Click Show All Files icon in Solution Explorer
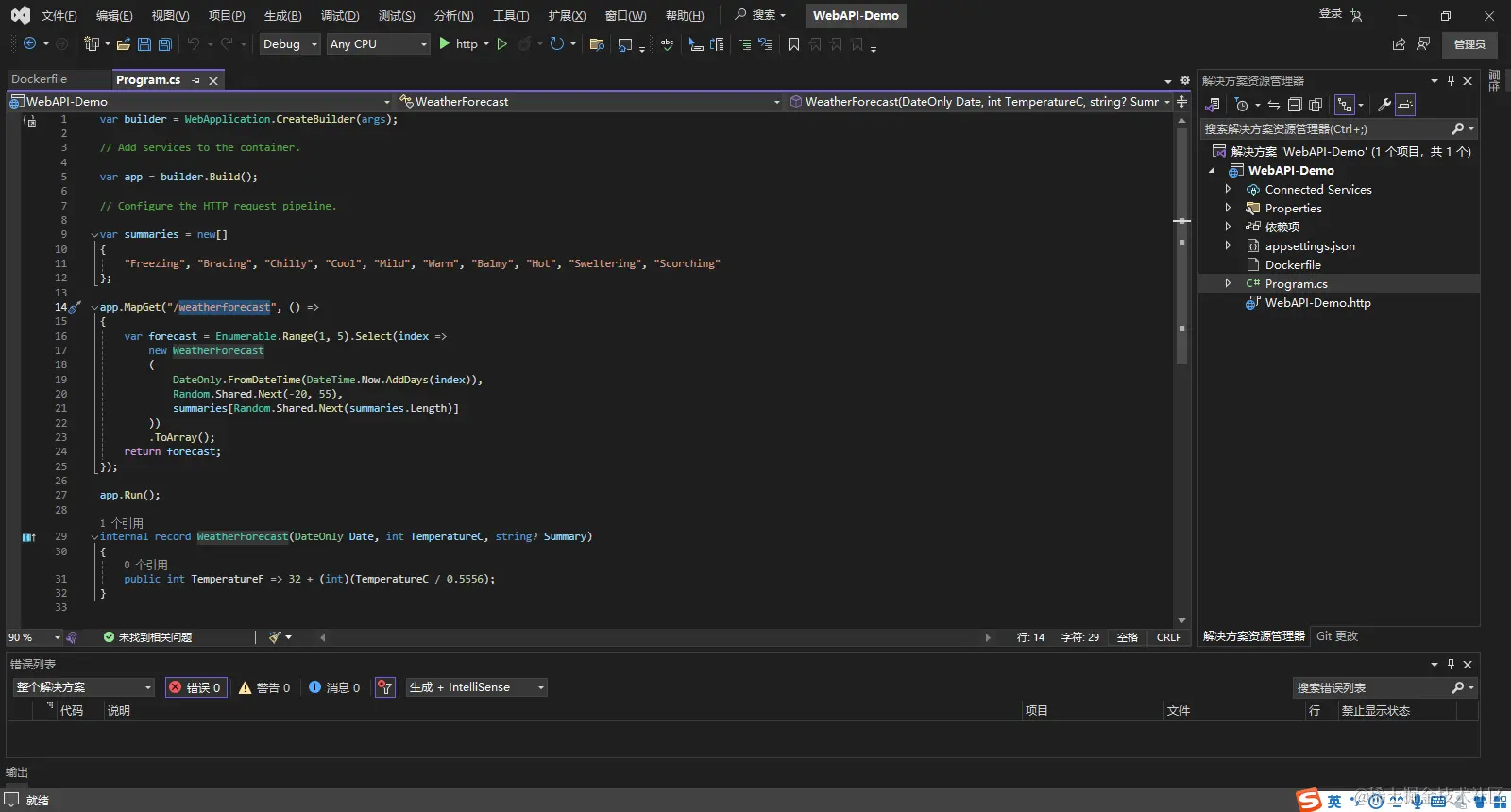The image size is (1511, 812). click(1316, 105)
